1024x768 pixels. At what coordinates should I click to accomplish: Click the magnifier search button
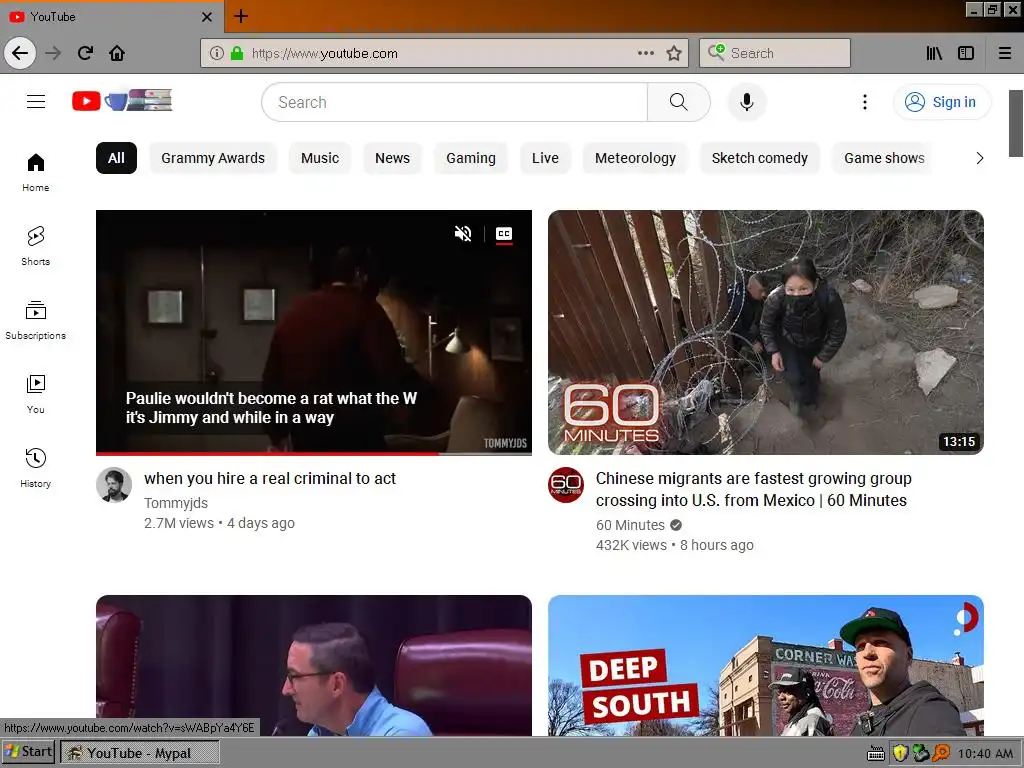point(679,102)
